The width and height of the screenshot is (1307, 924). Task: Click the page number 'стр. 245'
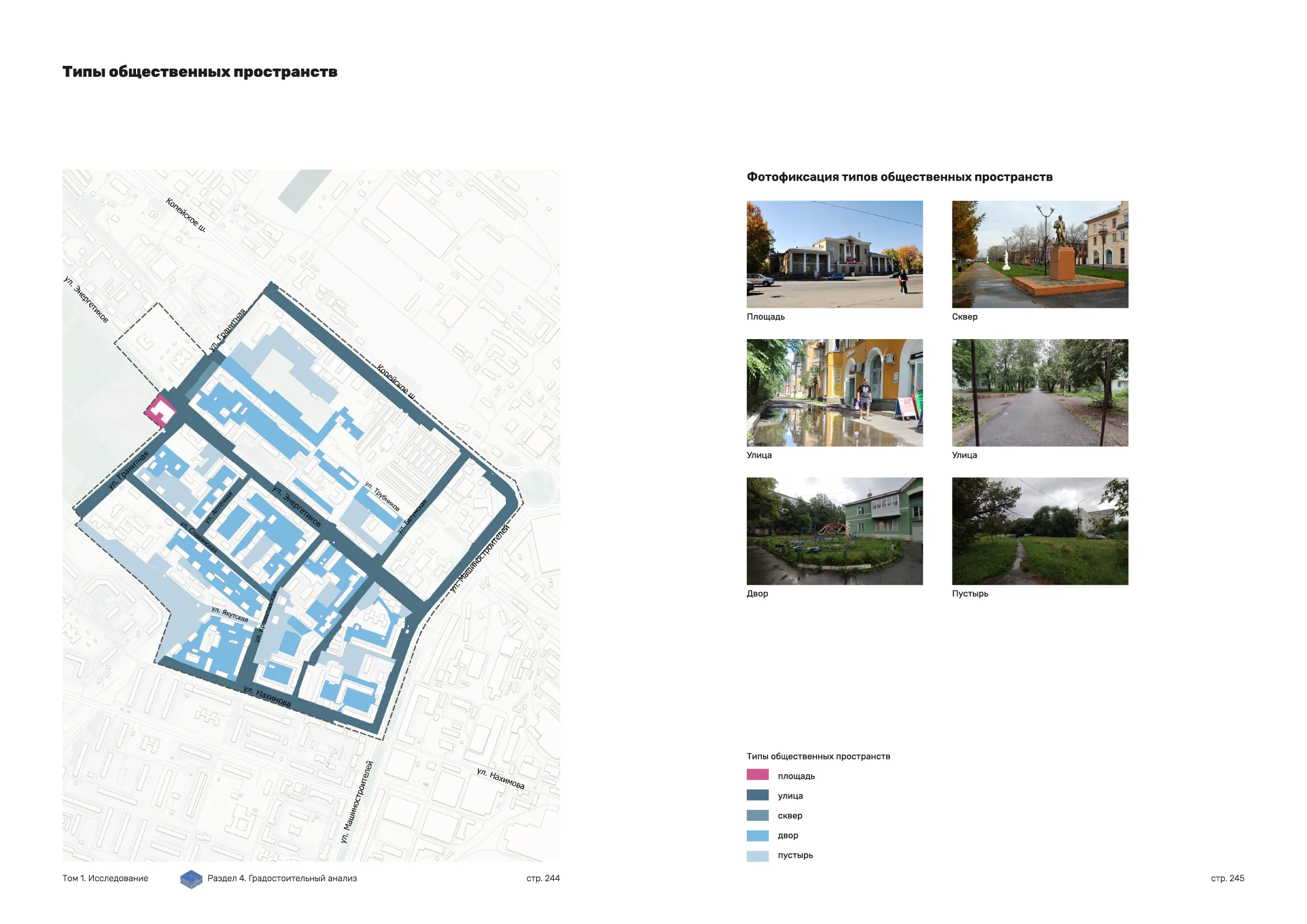1227,878
